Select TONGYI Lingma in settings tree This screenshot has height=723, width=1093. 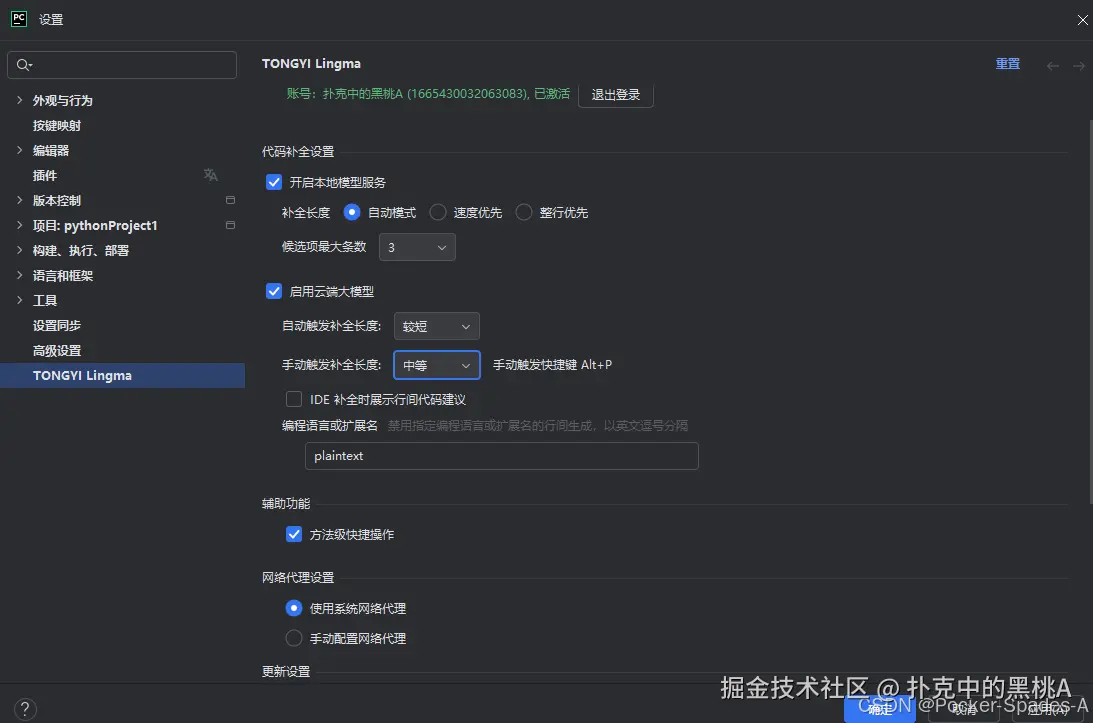[122, 376]
